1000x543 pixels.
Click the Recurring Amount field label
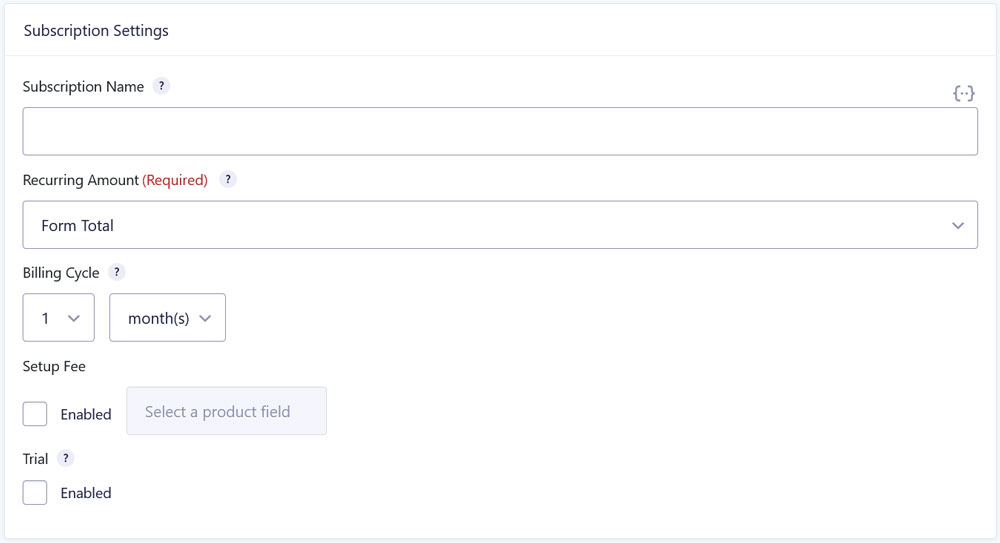81,180
